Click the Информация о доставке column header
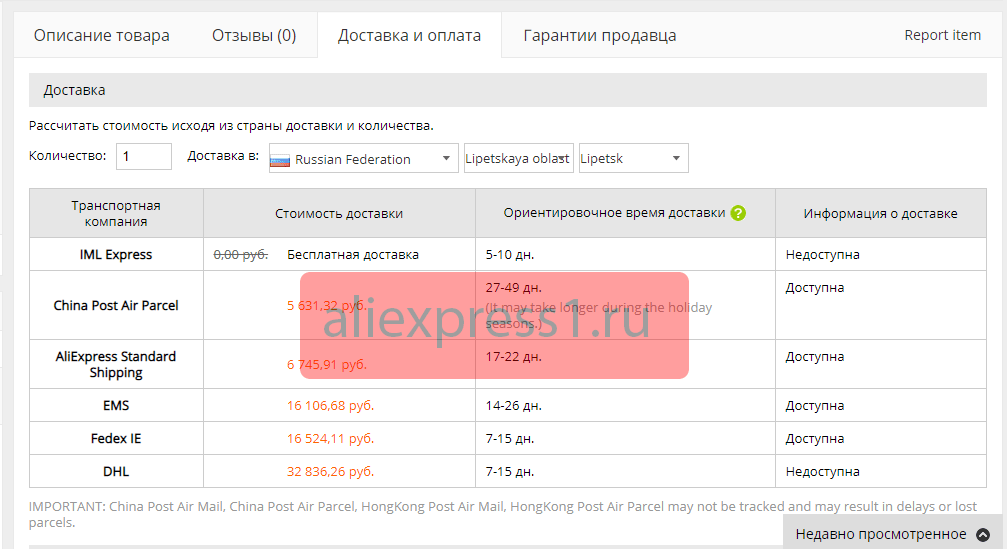This screenshot has height=549, width=1007. 880,213
